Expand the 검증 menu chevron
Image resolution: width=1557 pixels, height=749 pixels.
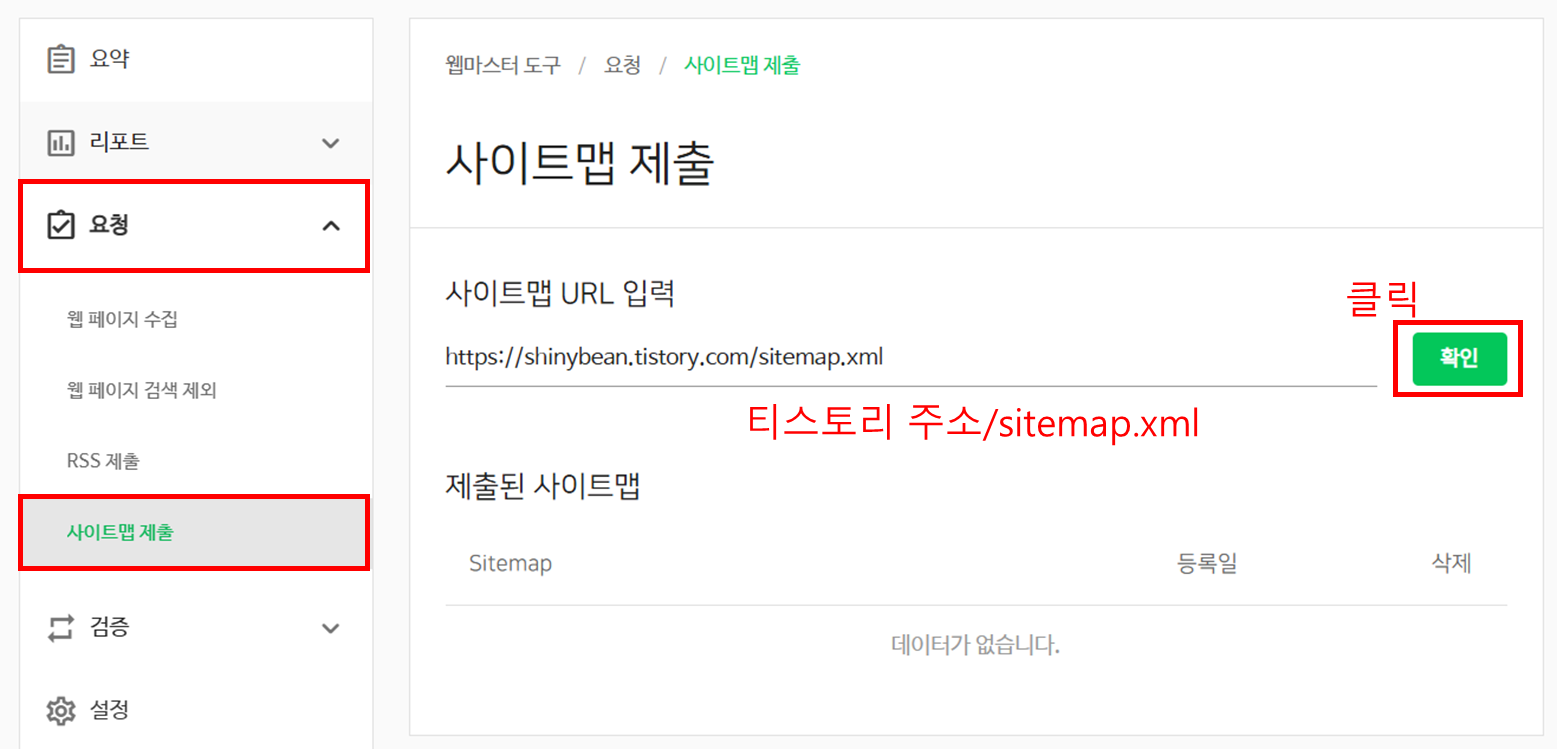click(331, 629)
